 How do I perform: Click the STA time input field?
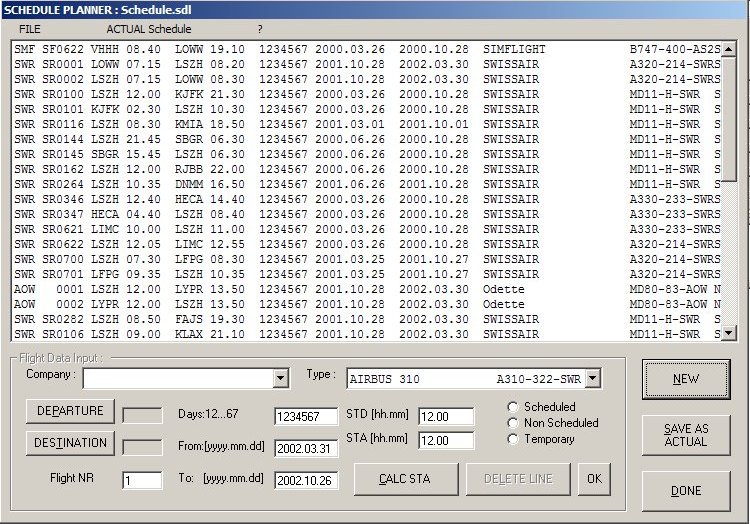[446, 440]
